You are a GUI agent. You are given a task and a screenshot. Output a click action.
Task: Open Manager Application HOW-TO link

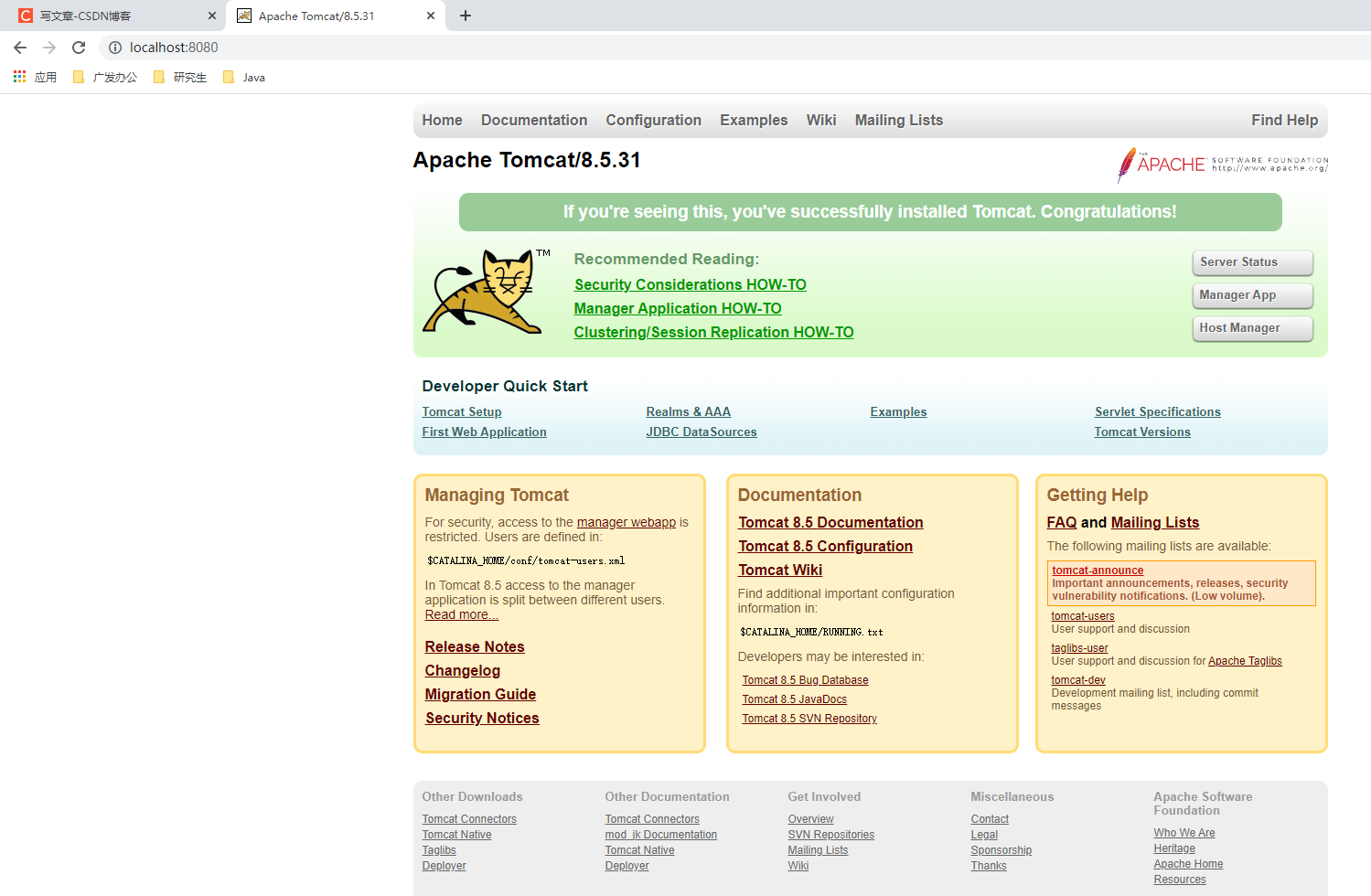pyautogui.click(x=678, y=309)
